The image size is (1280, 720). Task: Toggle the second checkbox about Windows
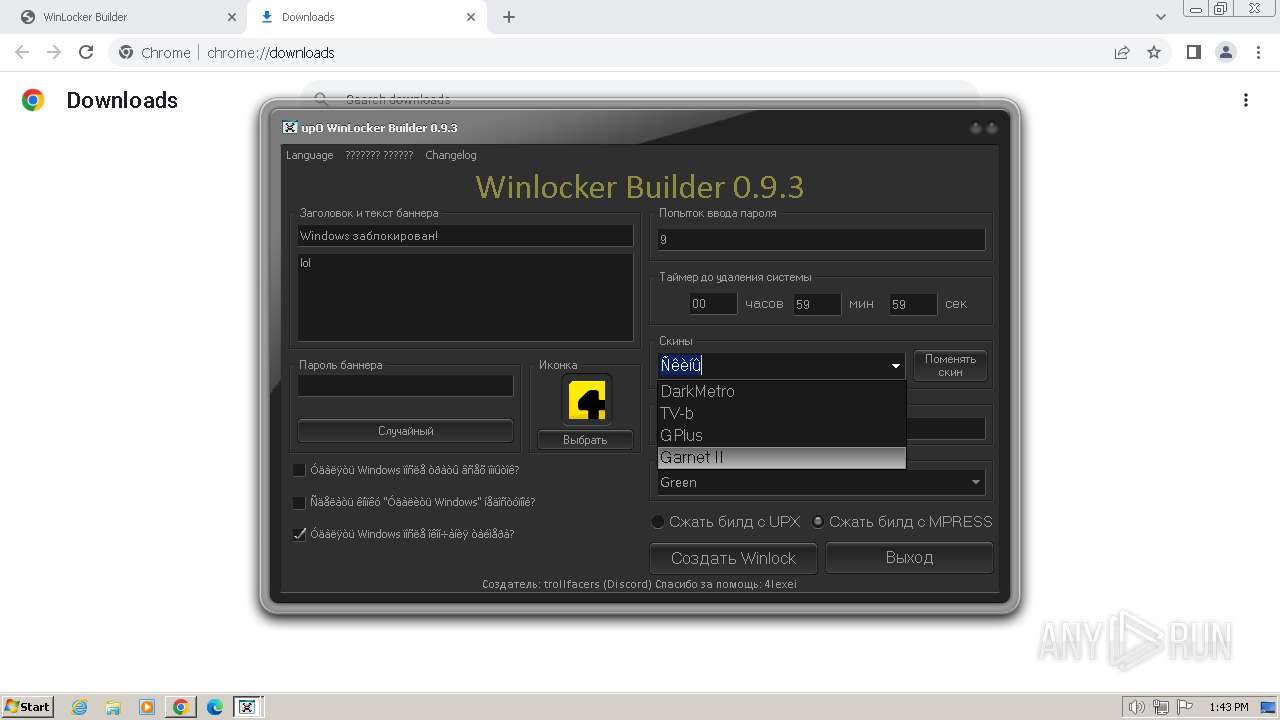tap(299, 502)
